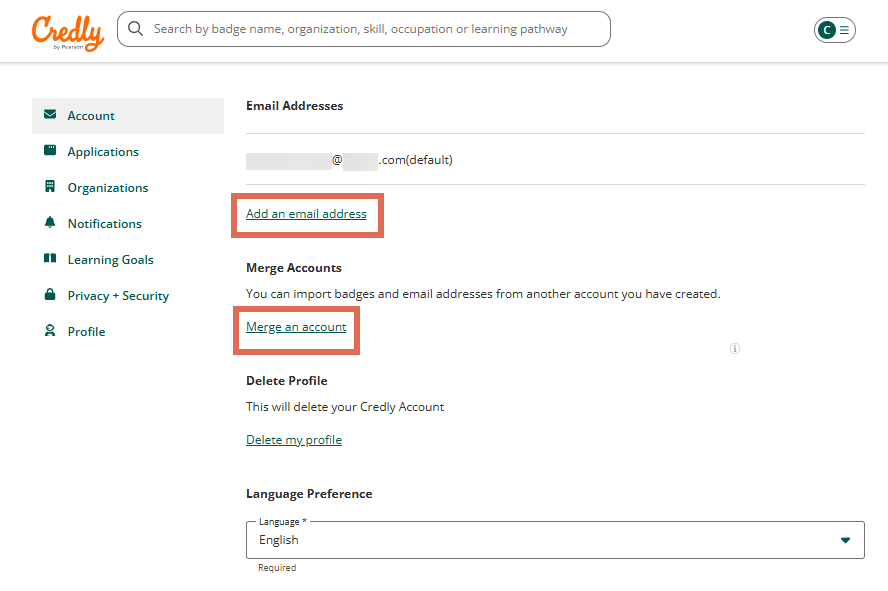Screen dimensions: 888x591
Task: Click the Learning Goals book icon
Action: tap(50, 259)
